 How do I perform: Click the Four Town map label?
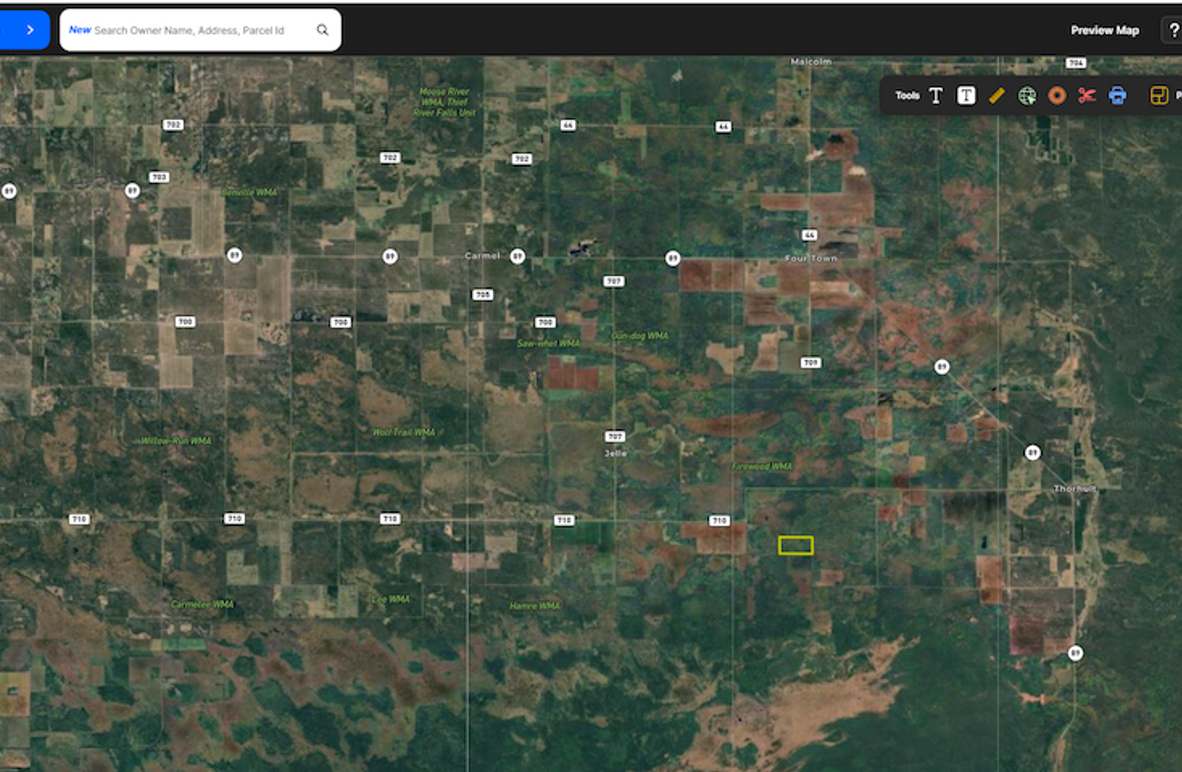(811, 258)
